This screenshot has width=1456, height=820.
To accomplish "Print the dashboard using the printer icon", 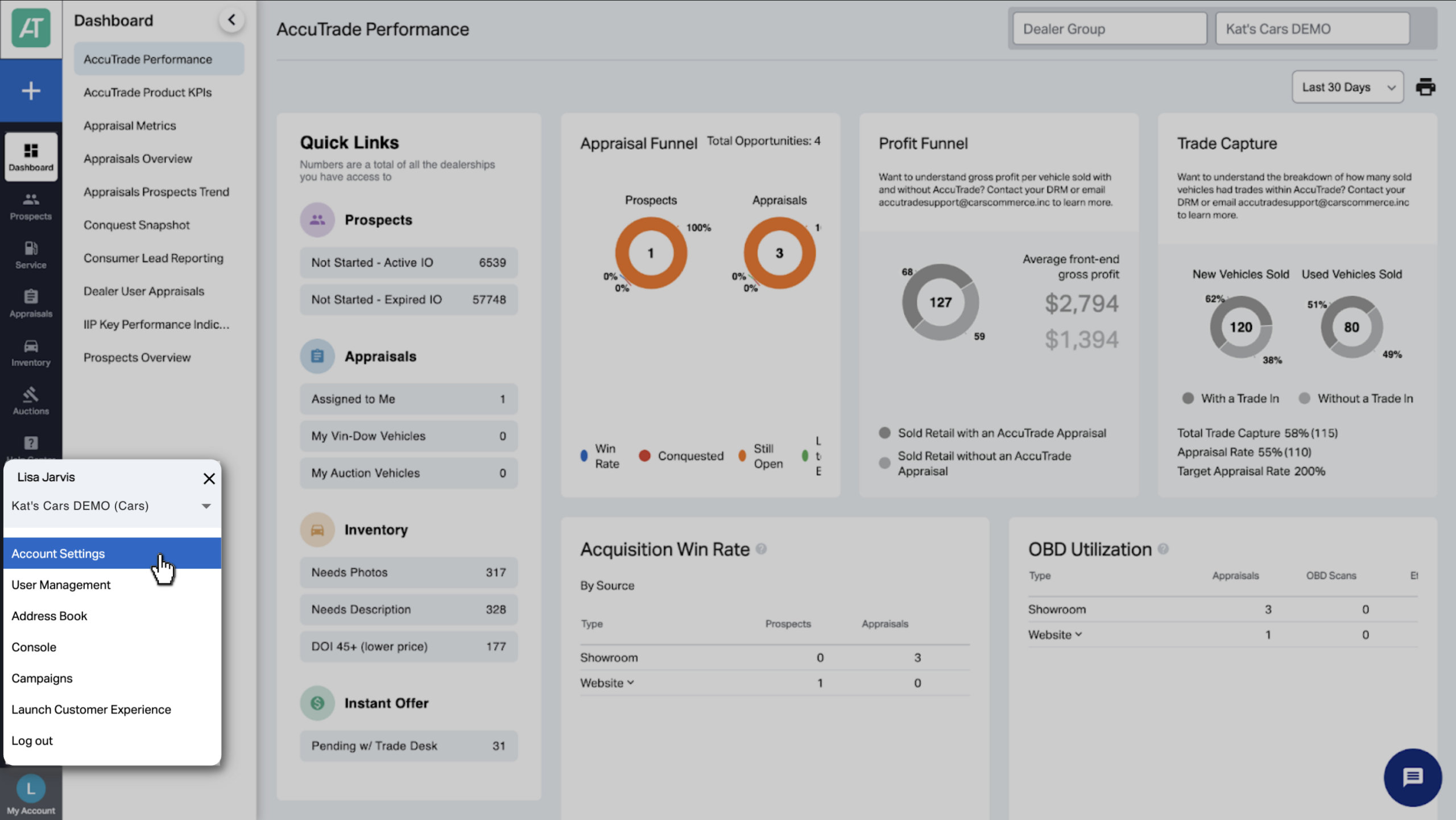I will [x=1425, y=87].
